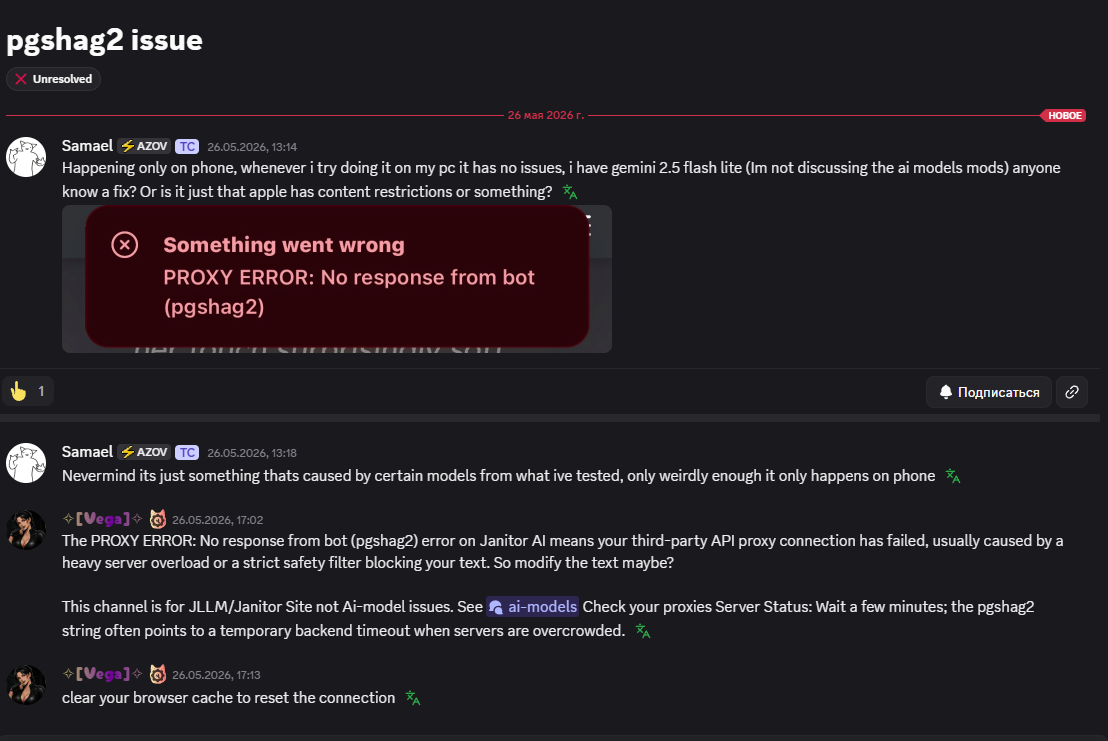Click the Samael username on 13:18 message
This screenshot has height=741, width=1108.
coord(87,452)
